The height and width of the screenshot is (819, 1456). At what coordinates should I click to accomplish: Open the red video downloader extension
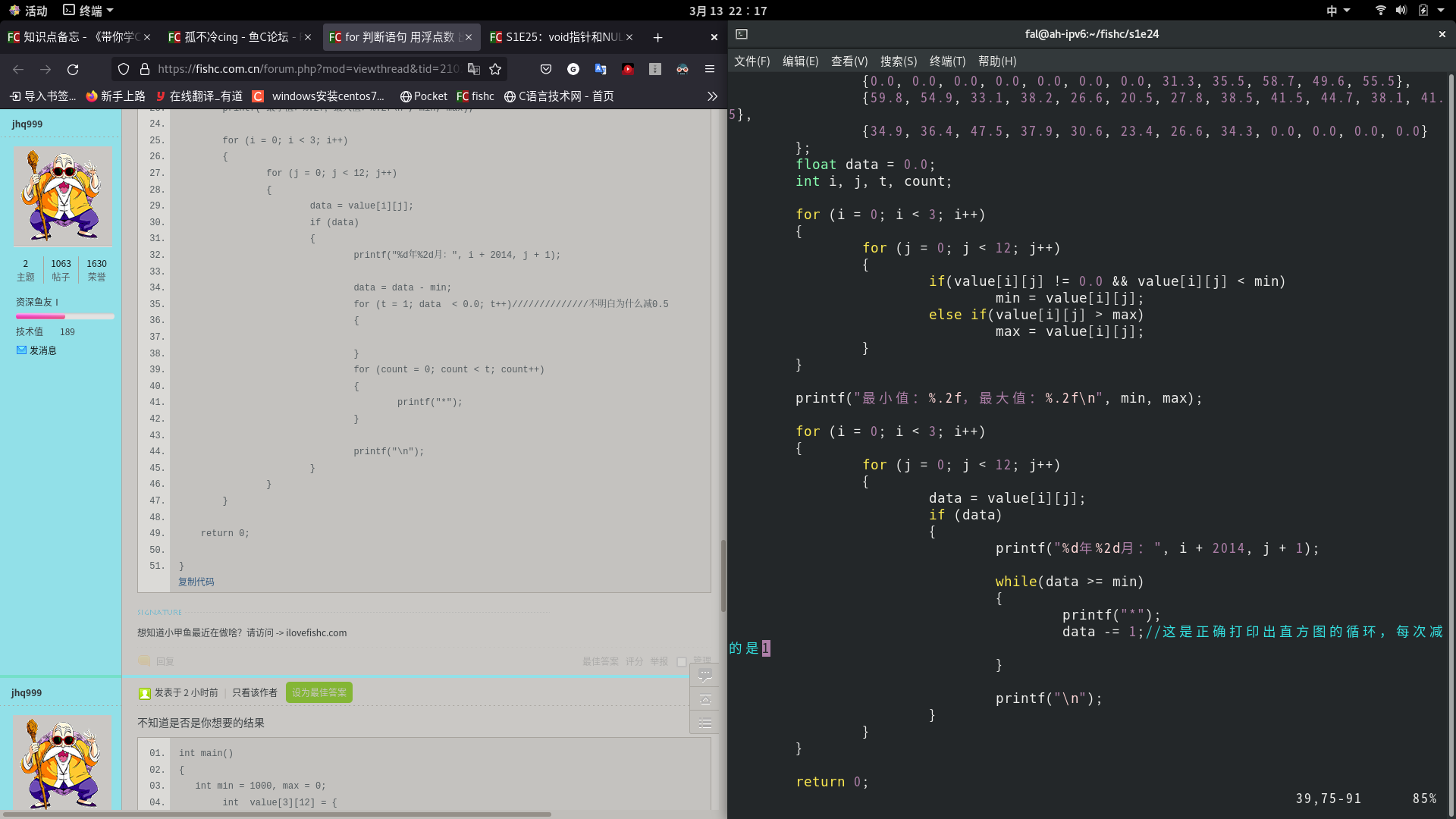tap(628, 69)
